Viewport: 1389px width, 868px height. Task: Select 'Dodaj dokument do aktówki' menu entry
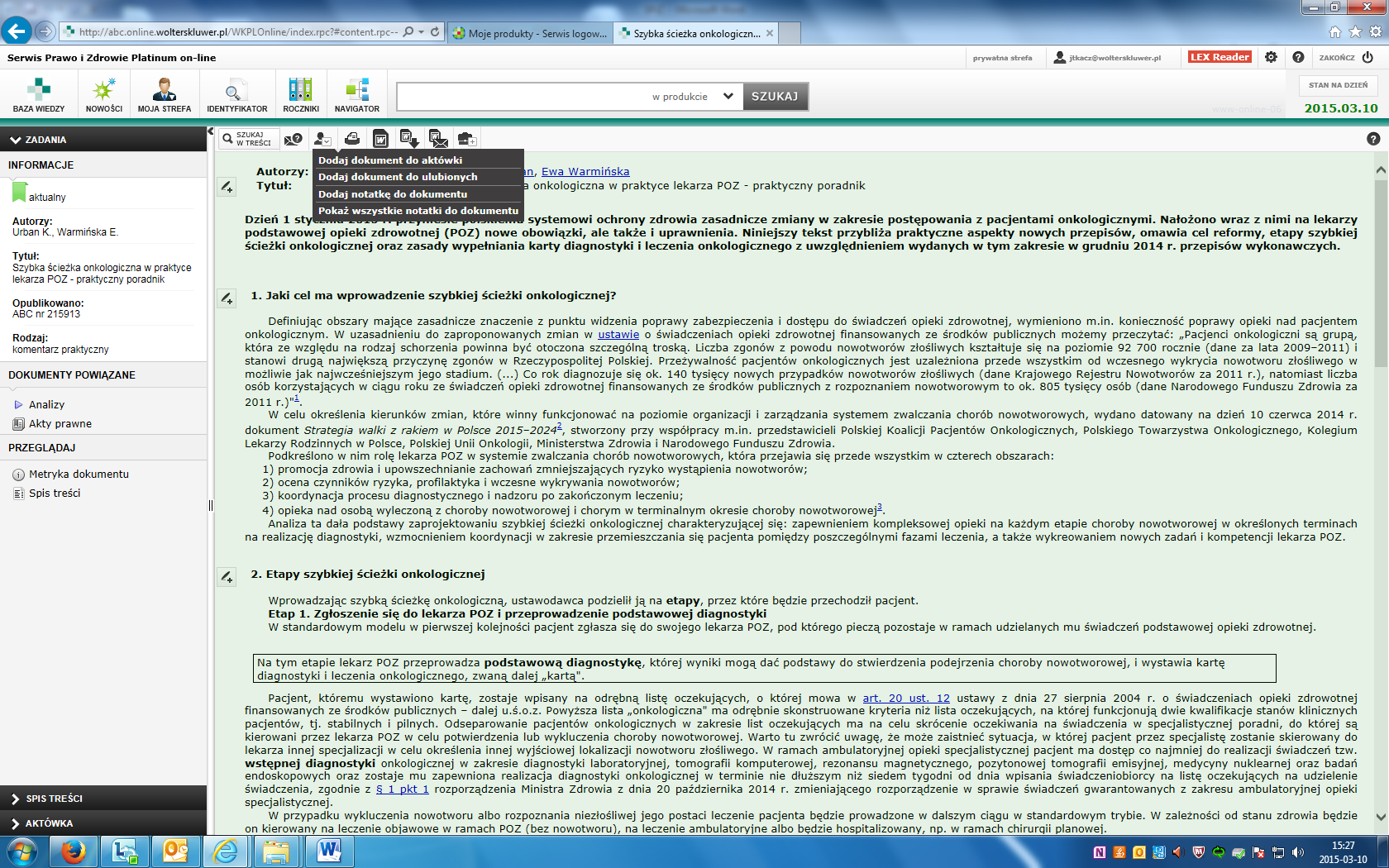tap(418, 160)
